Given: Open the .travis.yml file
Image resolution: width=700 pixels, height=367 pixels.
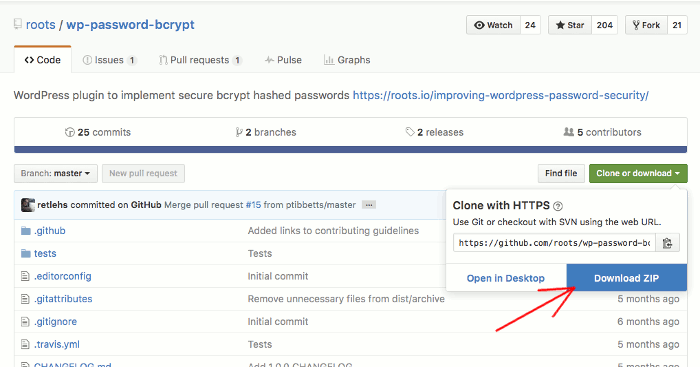Looking at the screenshot, I should (x=57, y=344).
